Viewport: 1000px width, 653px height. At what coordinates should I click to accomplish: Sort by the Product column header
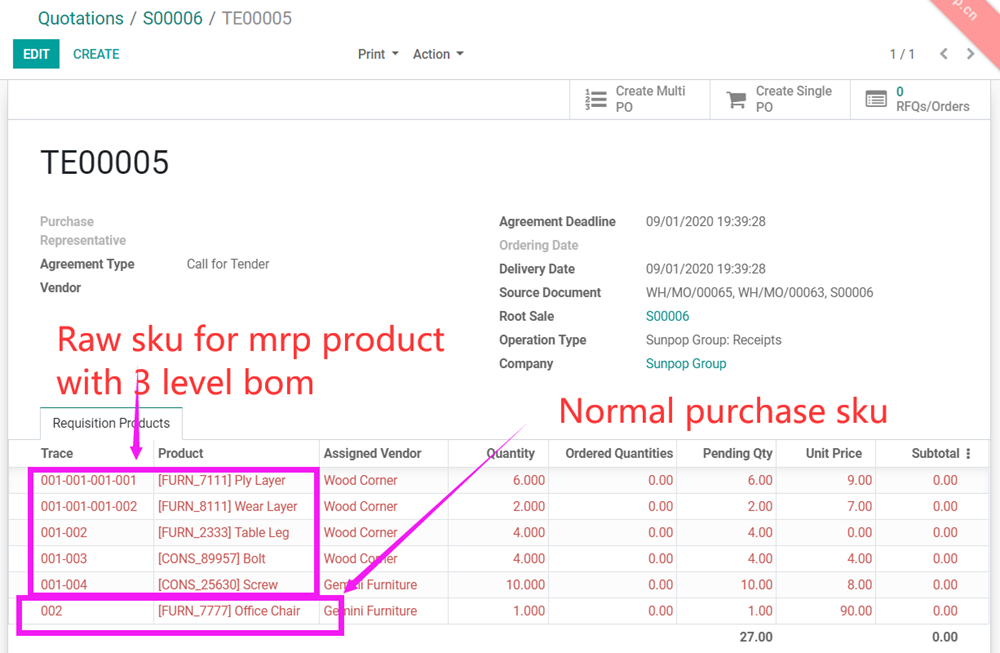[x=181, y=453]
